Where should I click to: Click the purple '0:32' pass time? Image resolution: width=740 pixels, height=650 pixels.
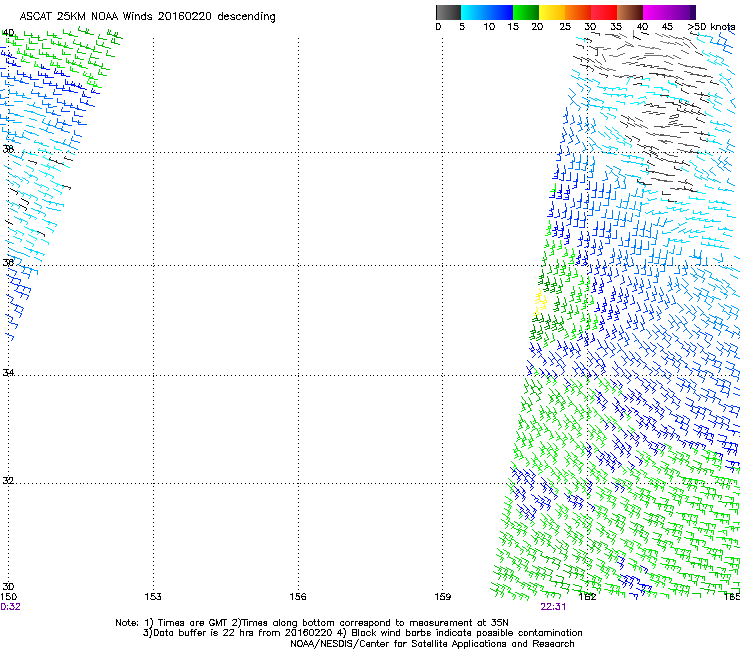tap(10, 607)
